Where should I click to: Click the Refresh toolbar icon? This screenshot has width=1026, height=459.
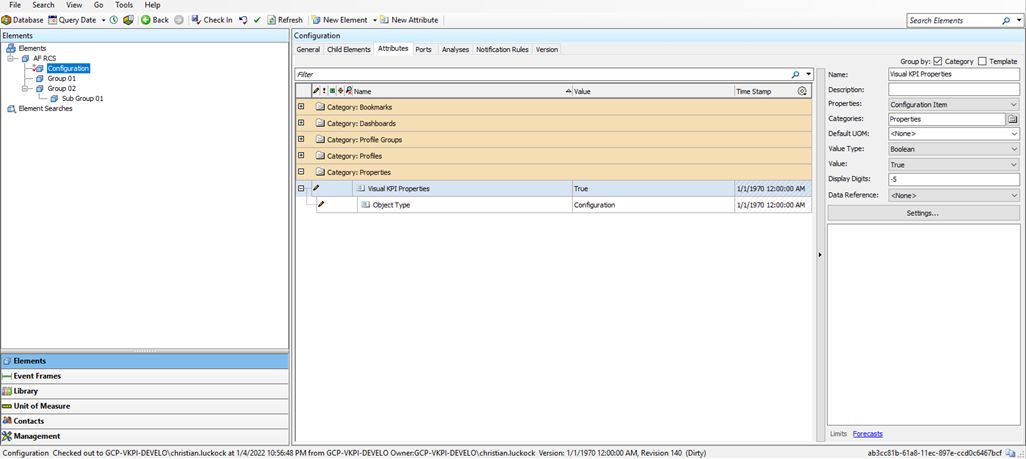[272, 20]
